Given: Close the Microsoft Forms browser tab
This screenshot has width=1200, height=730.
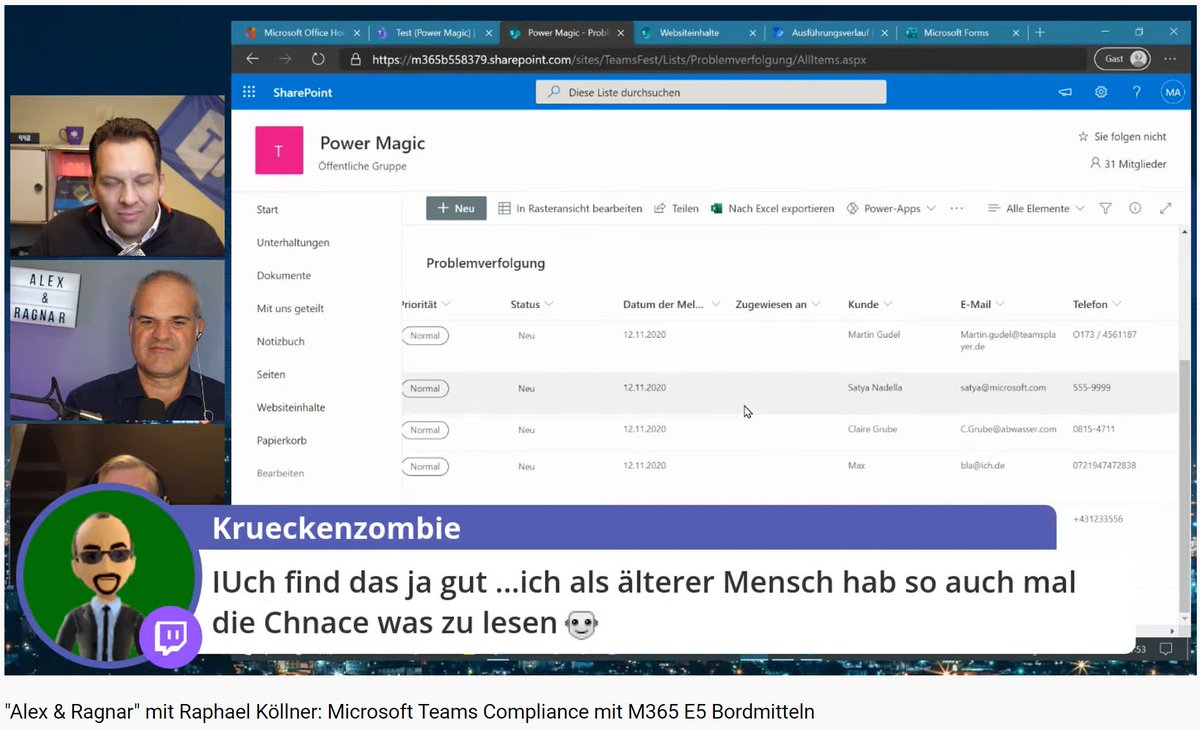Looking at the screenshot, I should pyautogui.click(x=1017, y=33).
